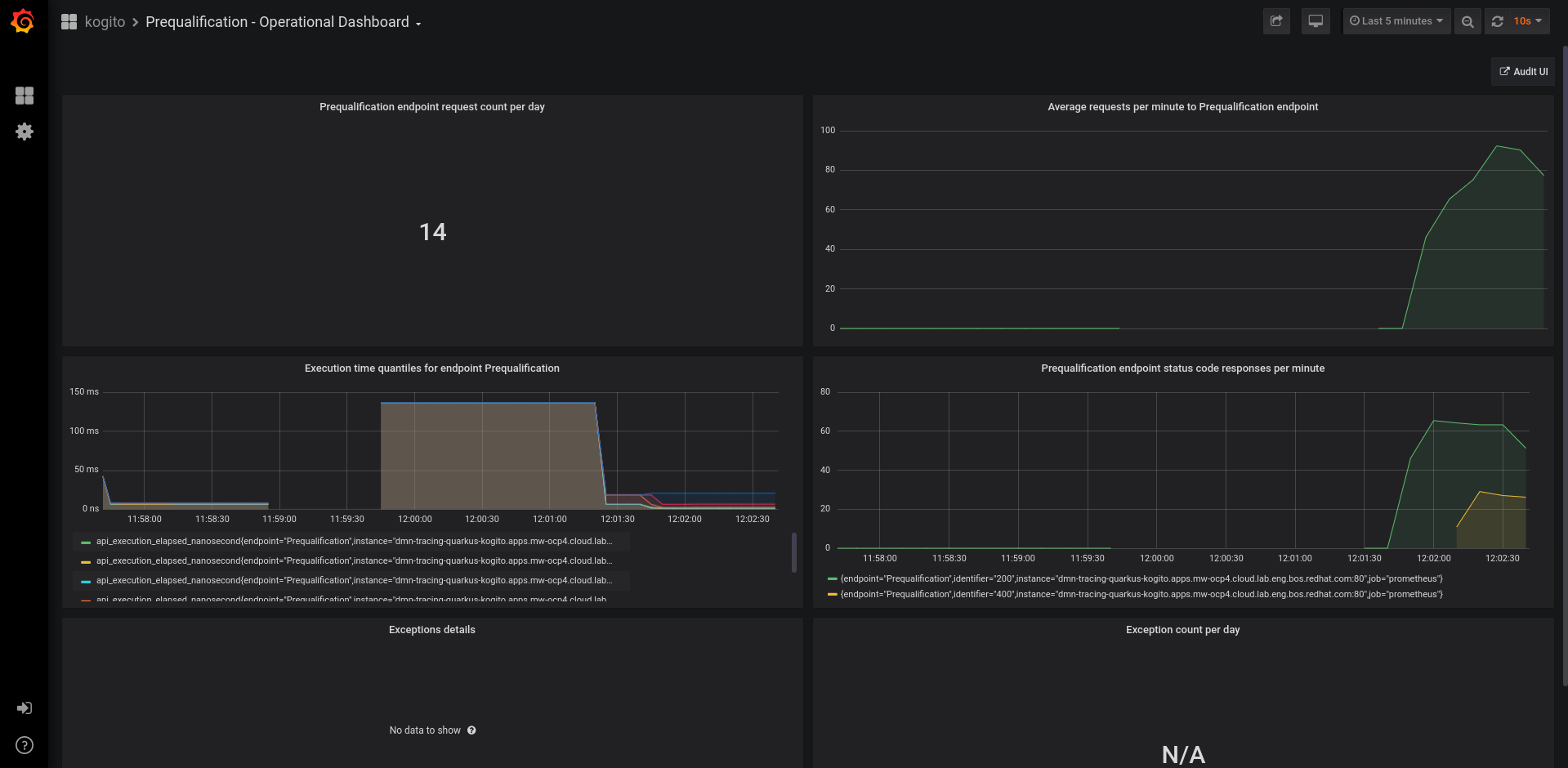Enable TV kiosk cycle view mode
Image resolution: width=1568 pixels, height=768 pixels.
click(1315, 21)
